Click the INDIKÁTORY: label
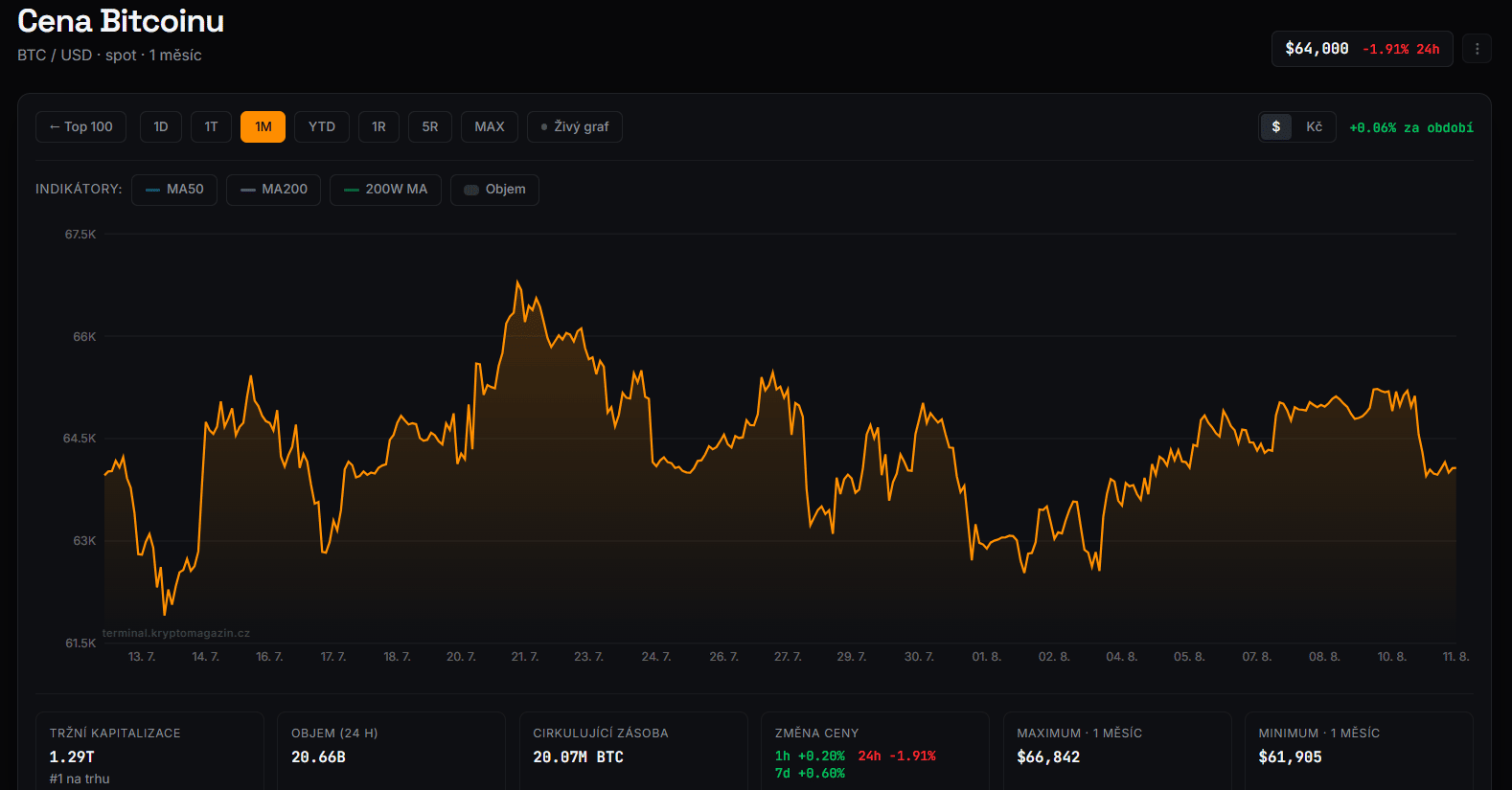The height and width of the screenshot is (790, 1512). pos(79,190)
